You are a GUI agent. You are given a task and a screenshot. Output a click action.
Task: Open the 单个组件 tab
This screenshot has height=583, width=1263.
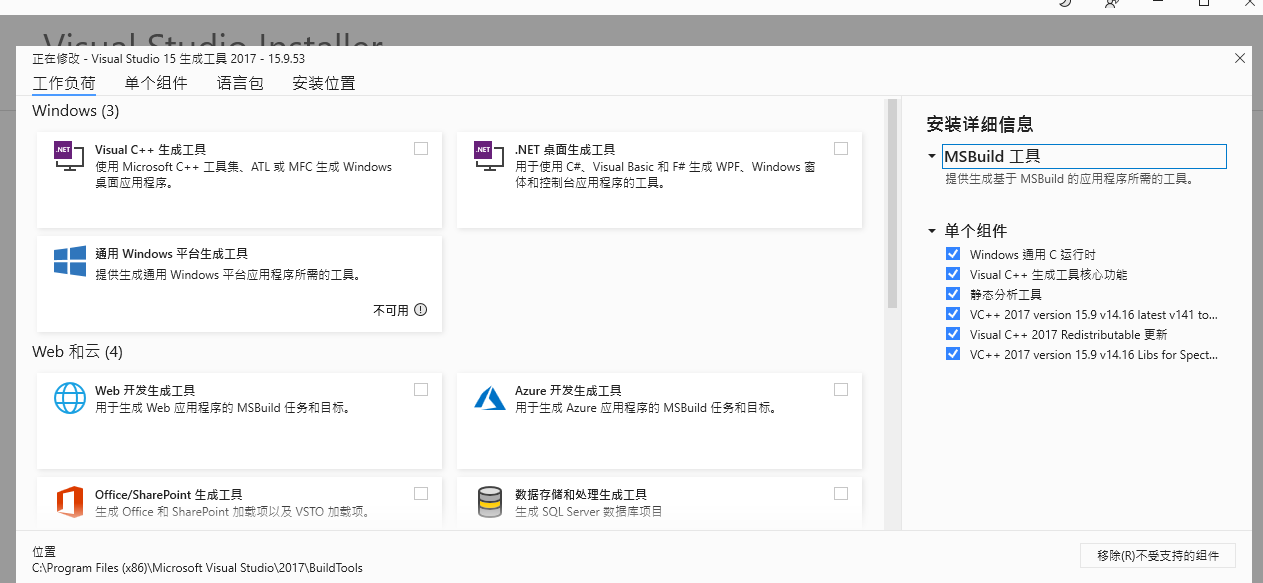[x=156, y=83]
